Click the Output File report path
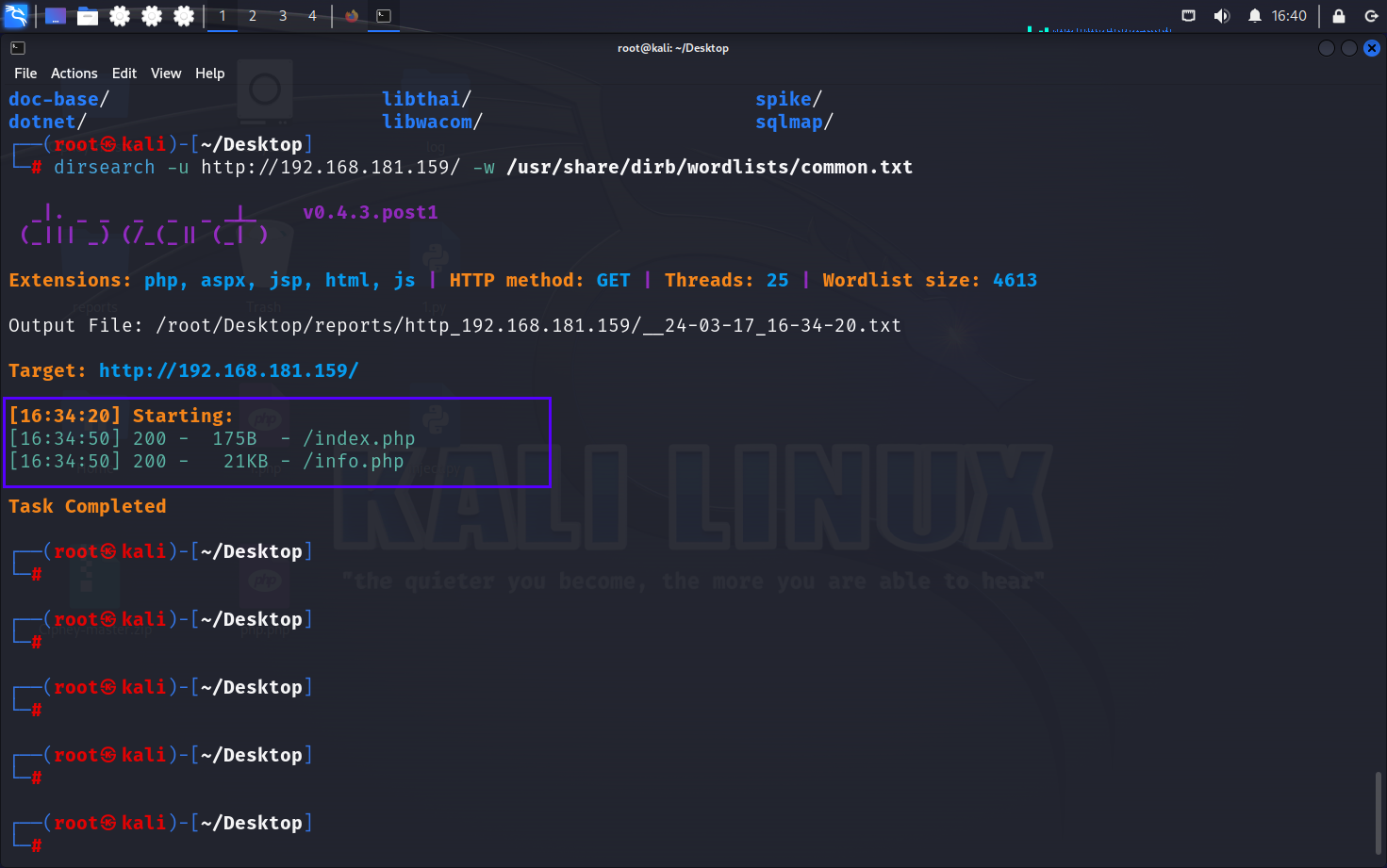Viewport: 1387px width, 868px height. pos(529,325)
